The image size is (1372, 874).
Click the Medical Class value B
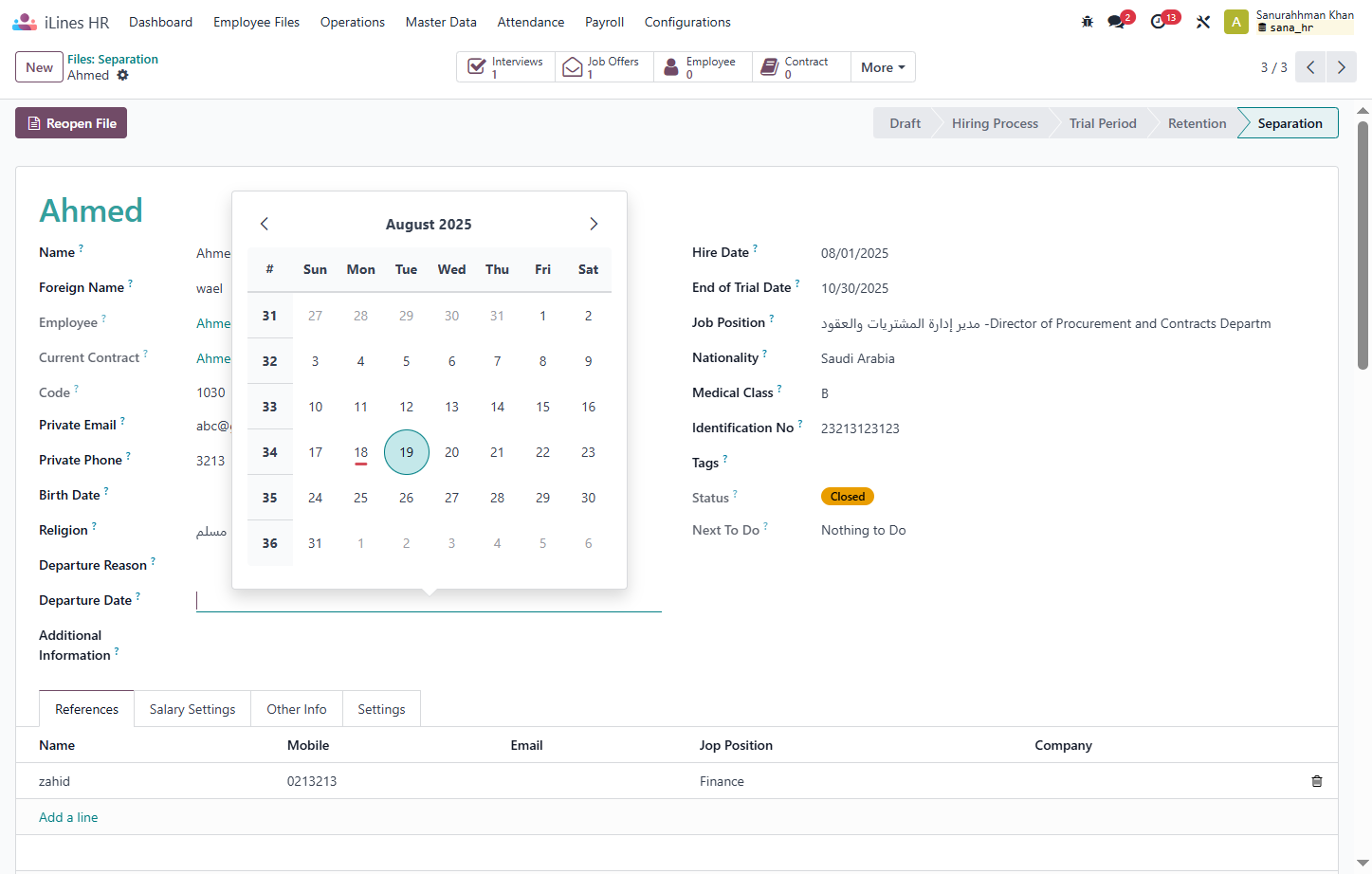tap(825, 393)
